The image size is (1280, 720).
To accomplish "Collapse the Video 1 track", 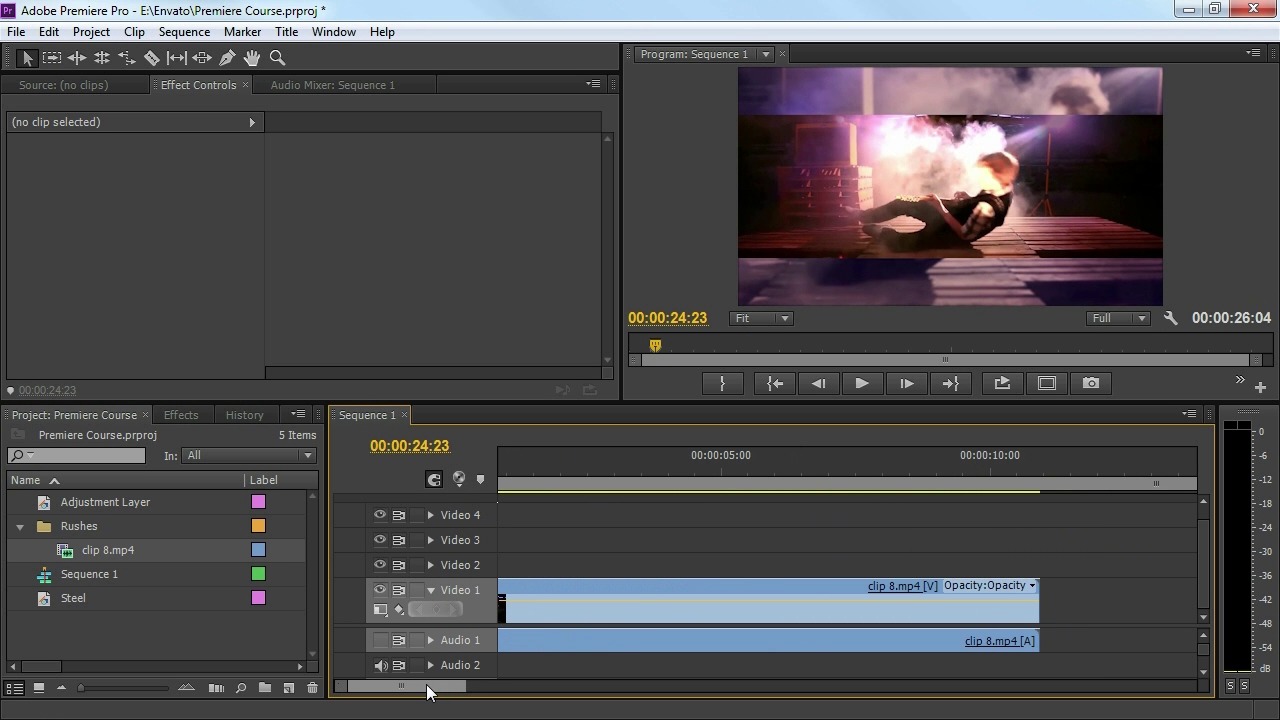I will click(x=431, y=590).
